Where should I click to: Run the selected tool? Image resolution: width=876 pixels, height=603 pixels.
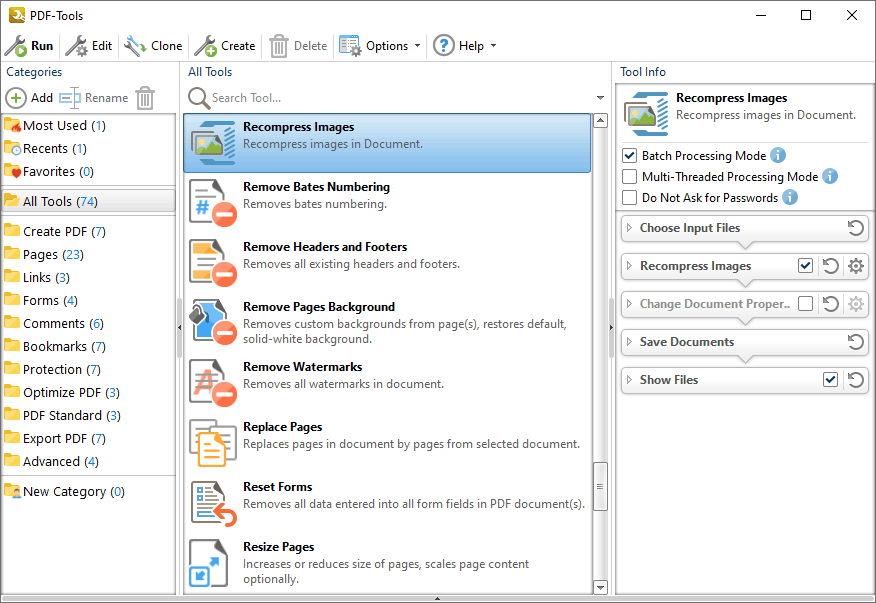(x=29, y=46)
